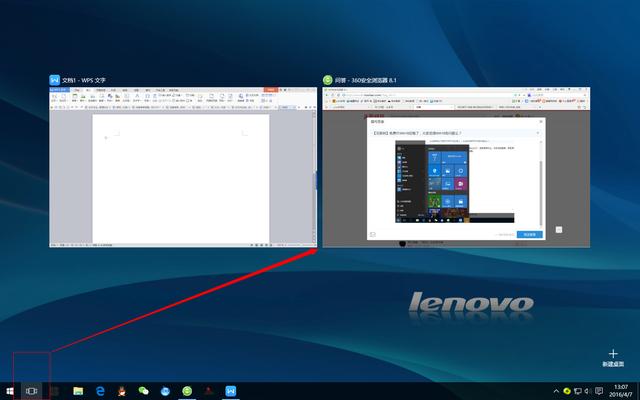
Task: Open the Action Center notifications icon
Action: (599, 391)
